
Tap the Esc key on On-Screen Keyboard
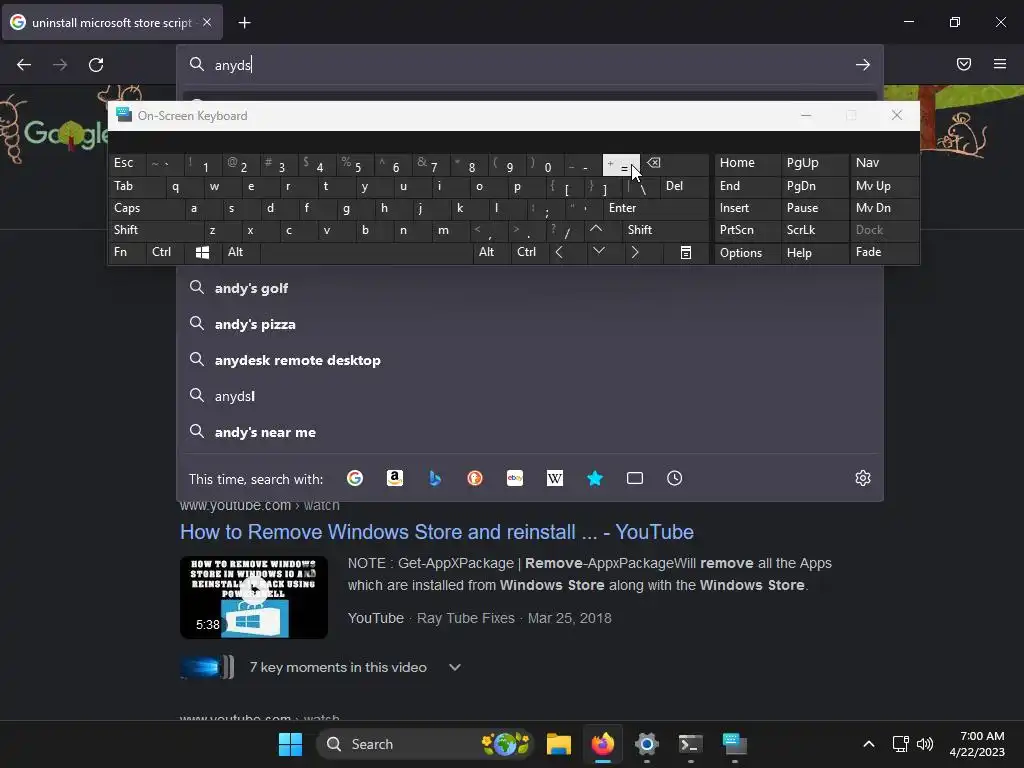[127, 163]
